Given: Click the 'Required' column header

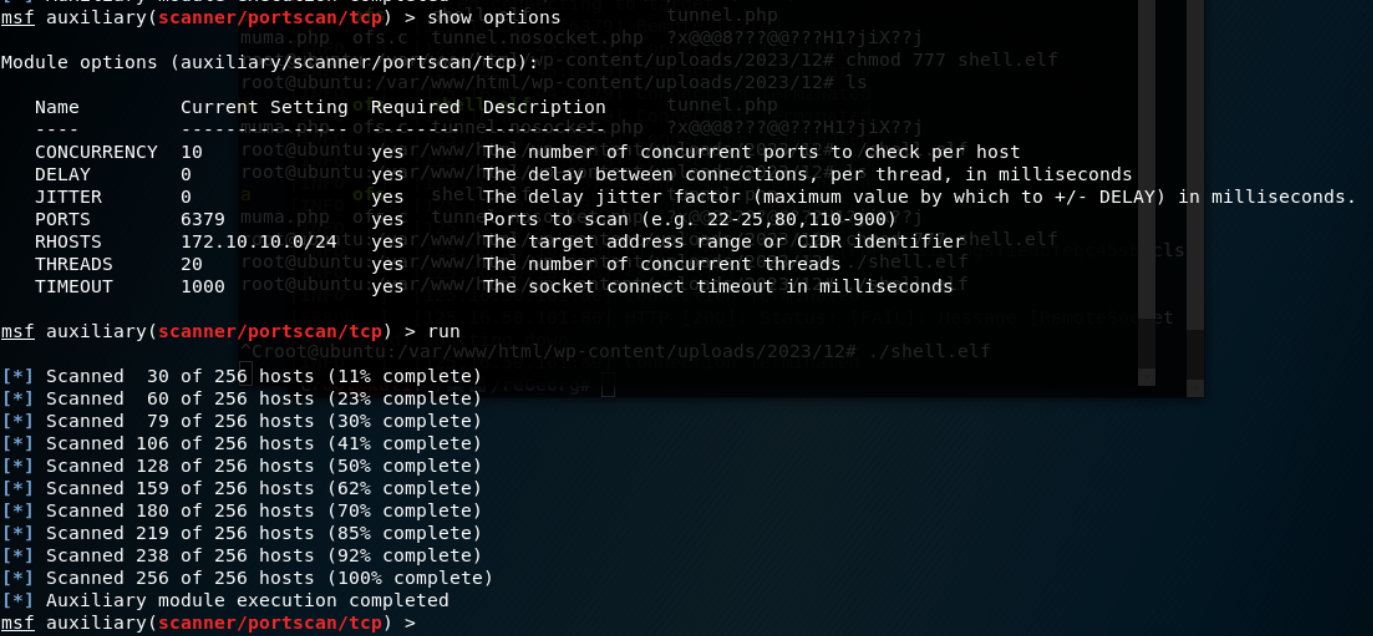Looking at the screenshot, I should coord(415,107).
